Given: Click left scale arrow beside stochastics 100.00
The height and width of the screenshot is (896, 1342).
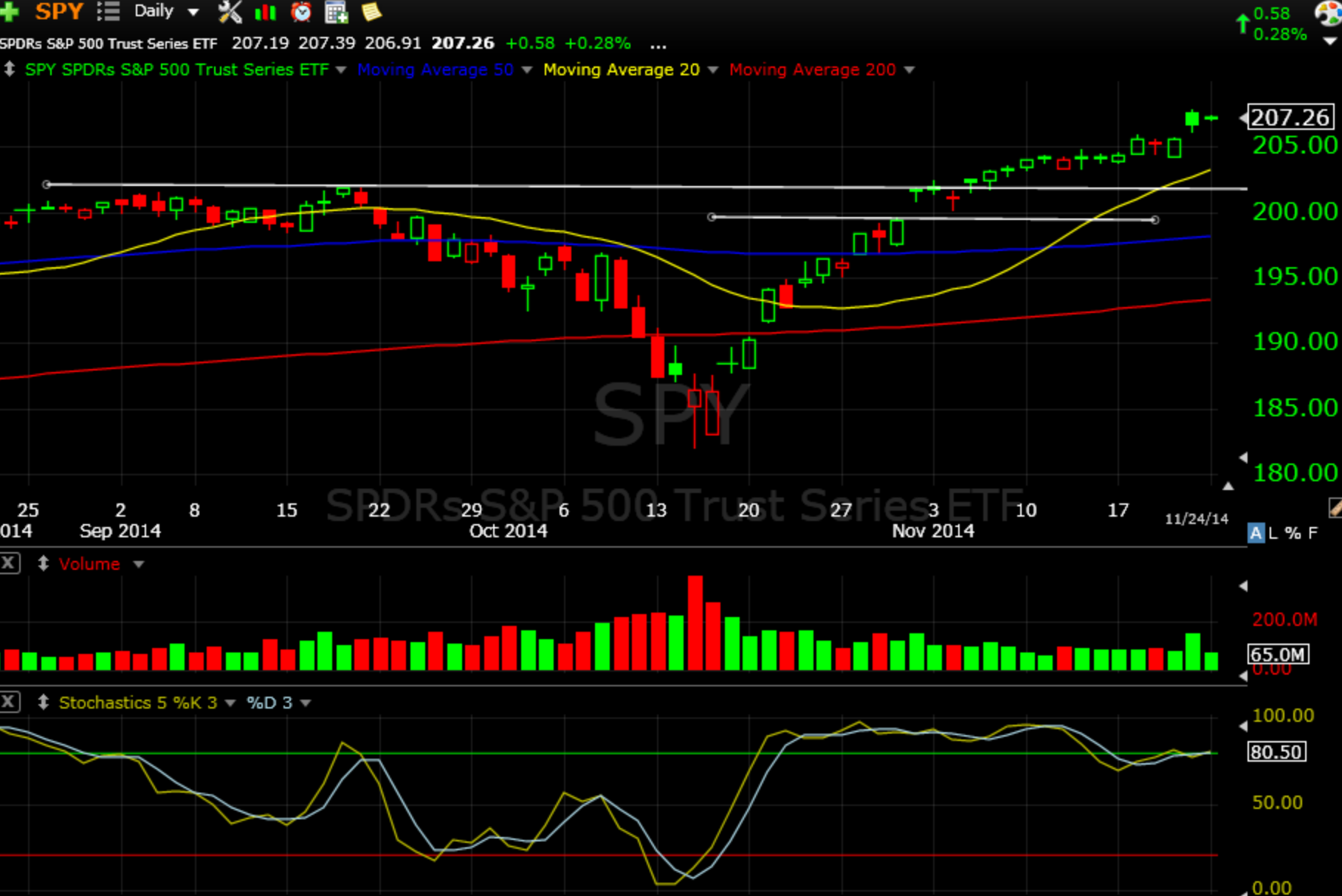Looking at the screenshot, I should coord(1243,726).
